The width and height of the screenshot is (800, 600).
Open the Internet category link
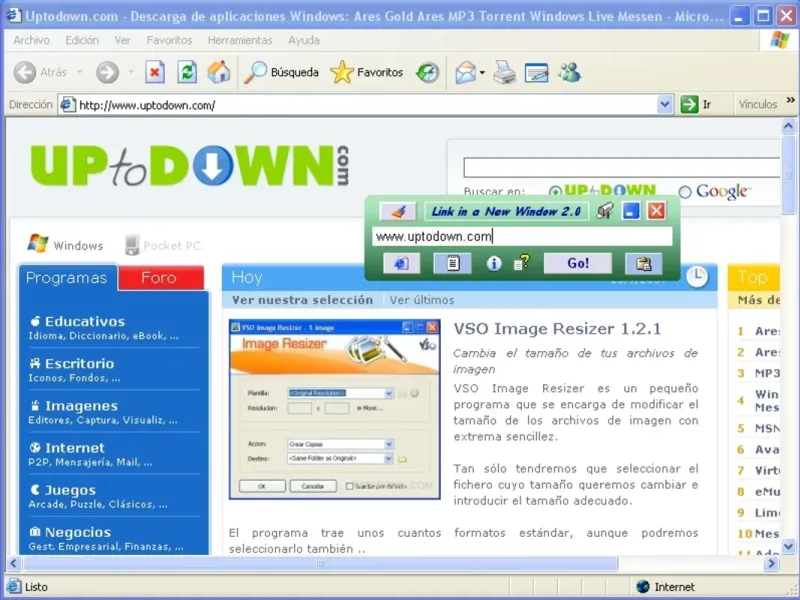[74, 448]
